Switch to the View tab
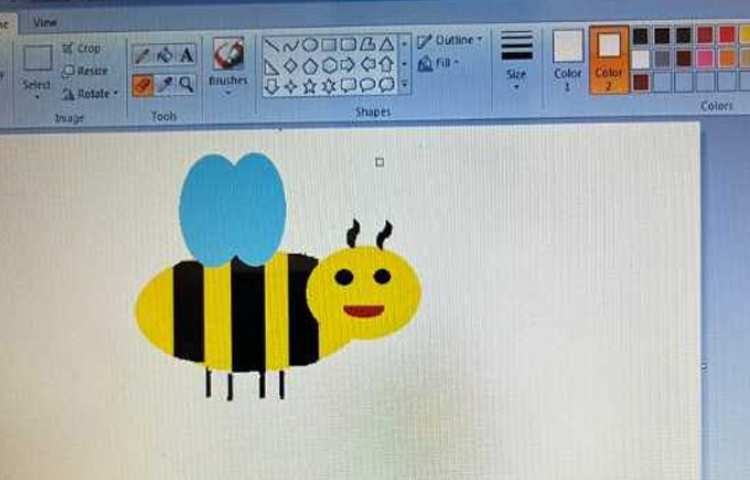Image resolution: width=750 pixels, height=480 pixels. 45,22
